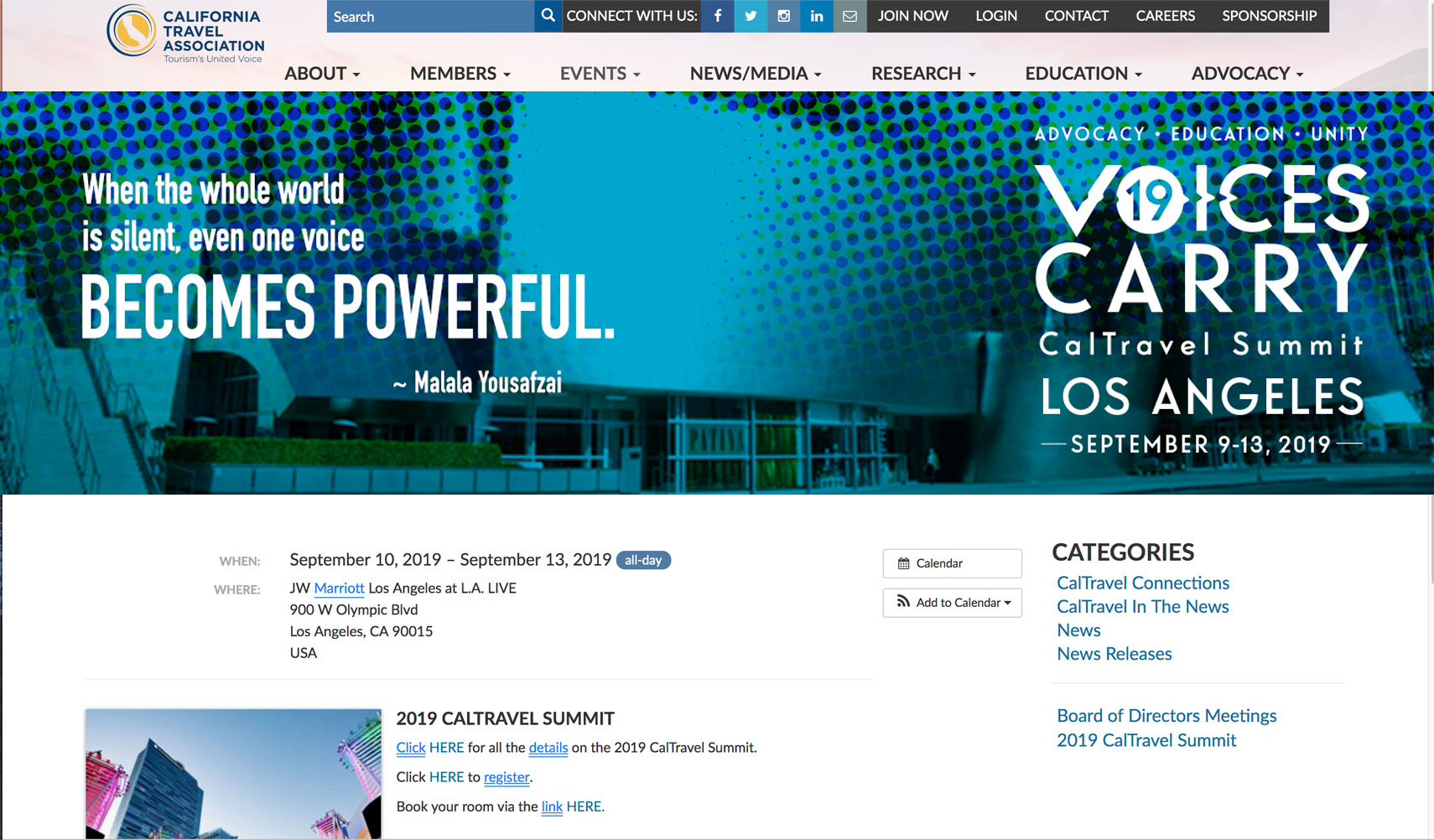The width and height of the screenshot is (1434, 840).
Task: Click HERE. link to book your room
Action: (585, 806)
